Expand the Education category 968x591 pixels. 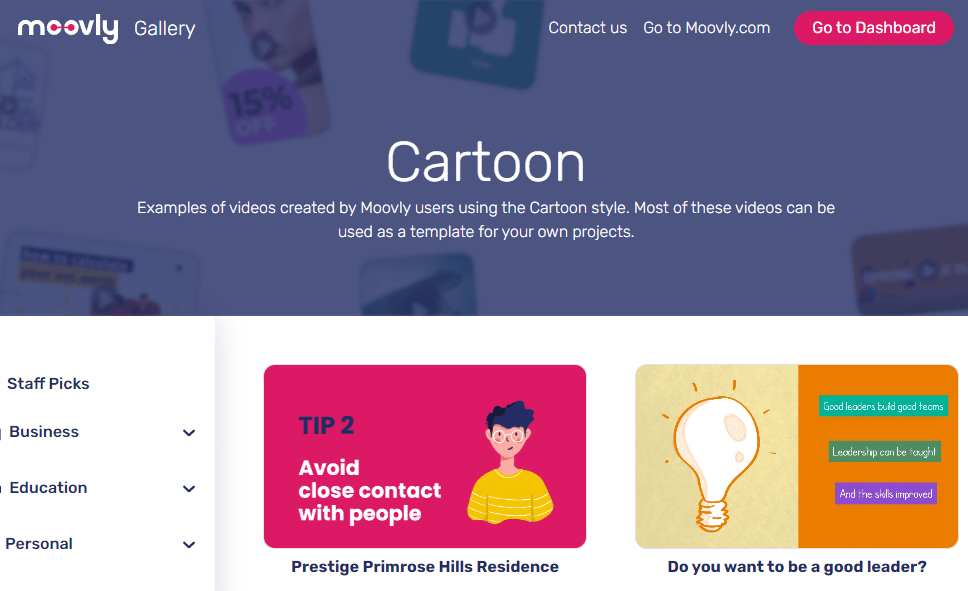[188, 488]
